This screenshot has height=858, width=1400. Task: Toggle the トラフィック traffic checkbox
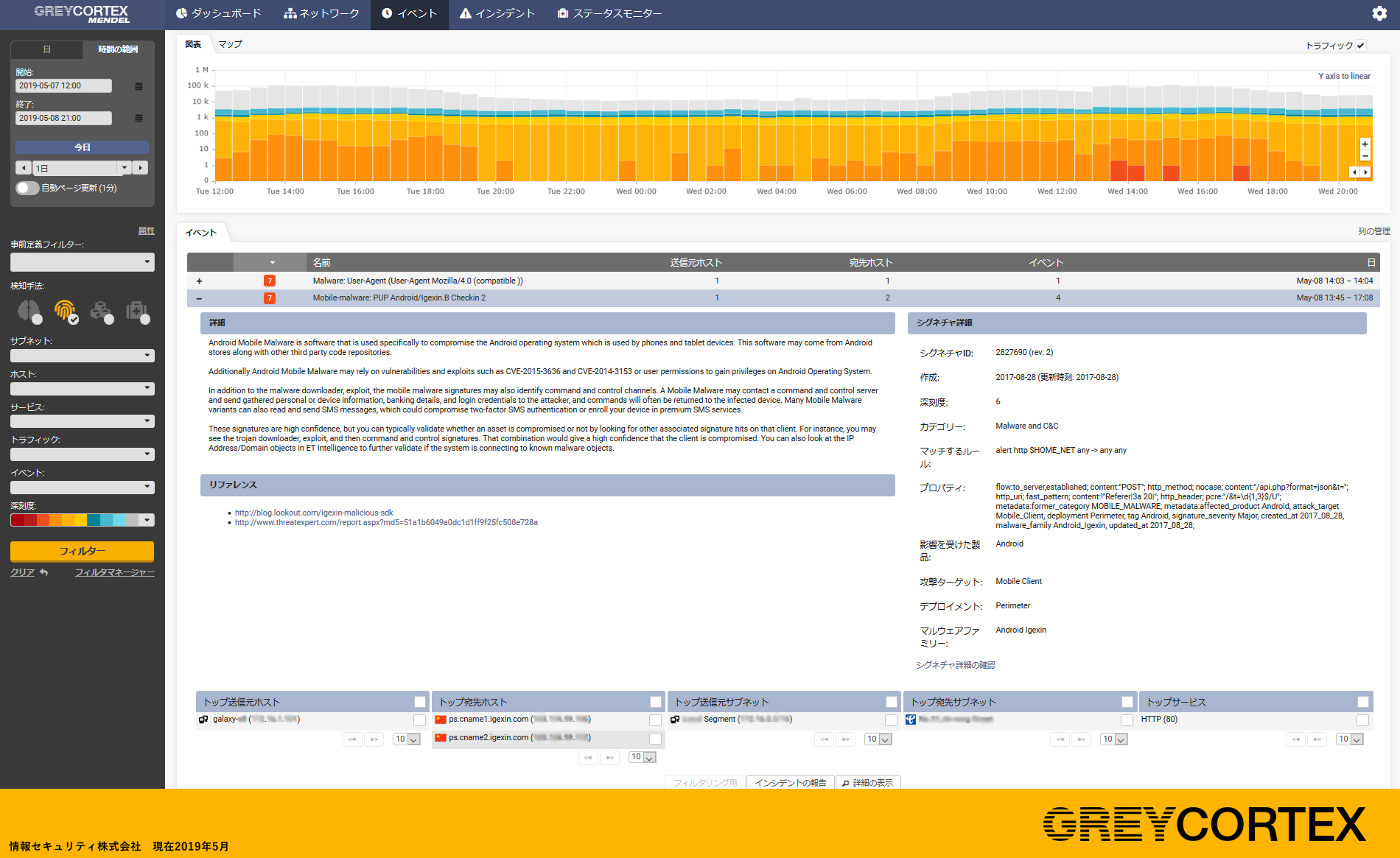pyautogui.click(x=1361, y=46)
